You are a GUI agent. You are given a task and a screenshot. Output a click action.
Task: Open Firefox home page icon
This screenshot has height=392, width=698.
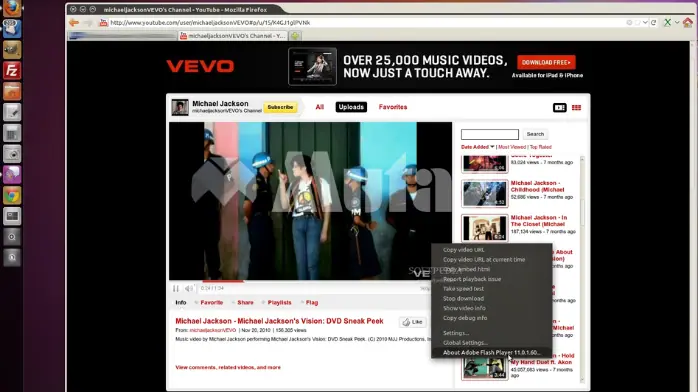pyautogui.click(x=688, y=22)
